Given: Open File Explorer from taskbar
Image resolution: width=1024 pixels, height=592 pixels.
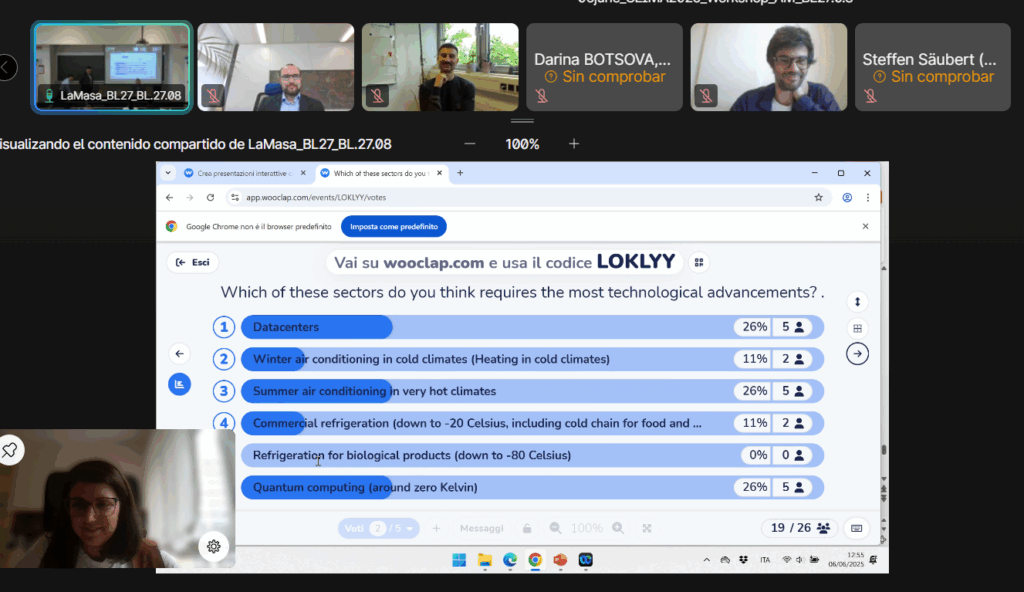Looking at the screenshot, I should (x=485, y=560).
